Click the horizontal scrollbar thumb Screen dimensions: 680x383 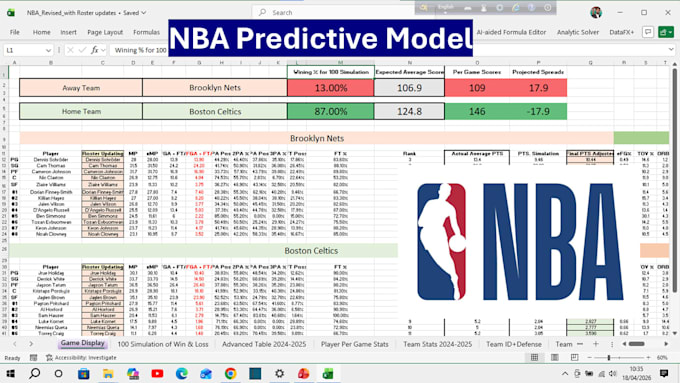tap(637, 344)
